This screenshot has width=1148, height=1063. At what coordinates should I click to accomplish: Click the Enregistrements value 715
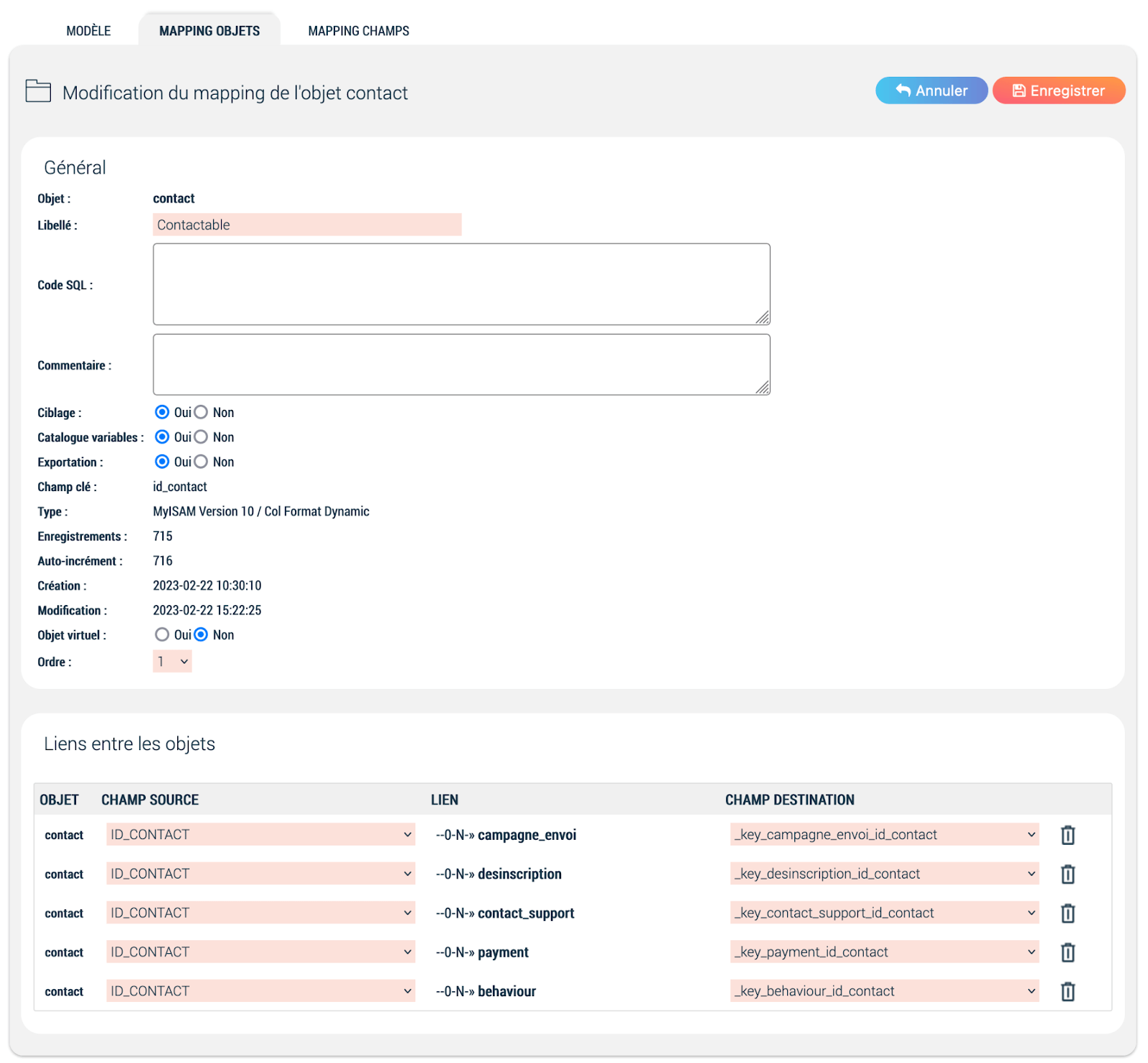[163, 536]
